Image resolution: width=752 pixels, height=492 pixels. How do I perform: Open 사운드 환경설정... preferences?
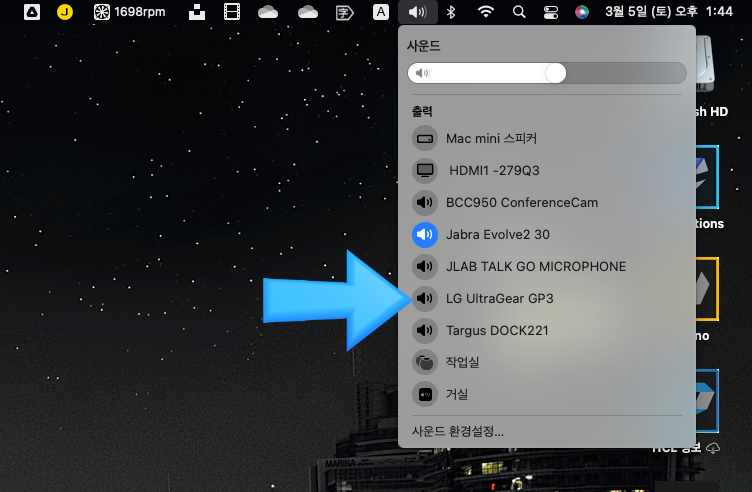click(x=458, y=431)
